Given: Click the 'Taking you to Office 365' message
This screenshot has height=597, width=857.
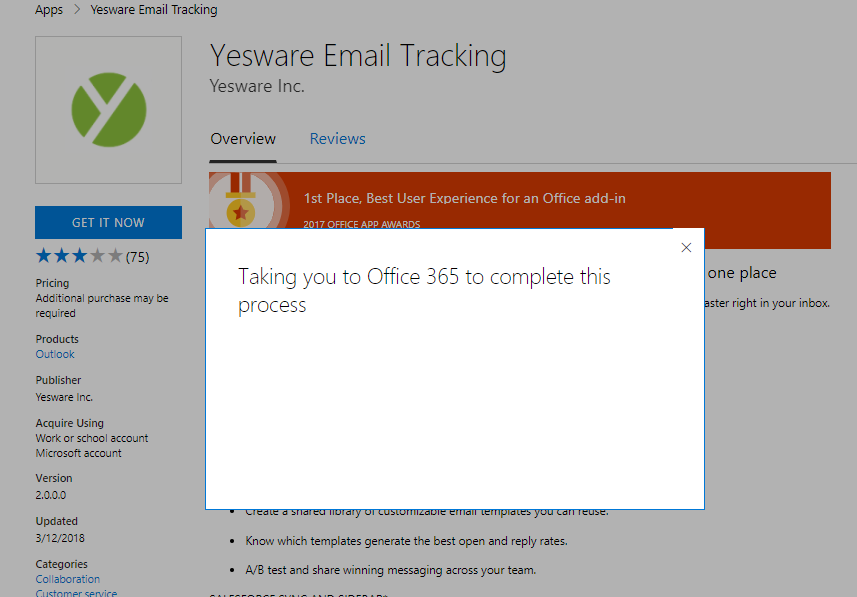Looking at the screenshot, I should click(424, 290).
